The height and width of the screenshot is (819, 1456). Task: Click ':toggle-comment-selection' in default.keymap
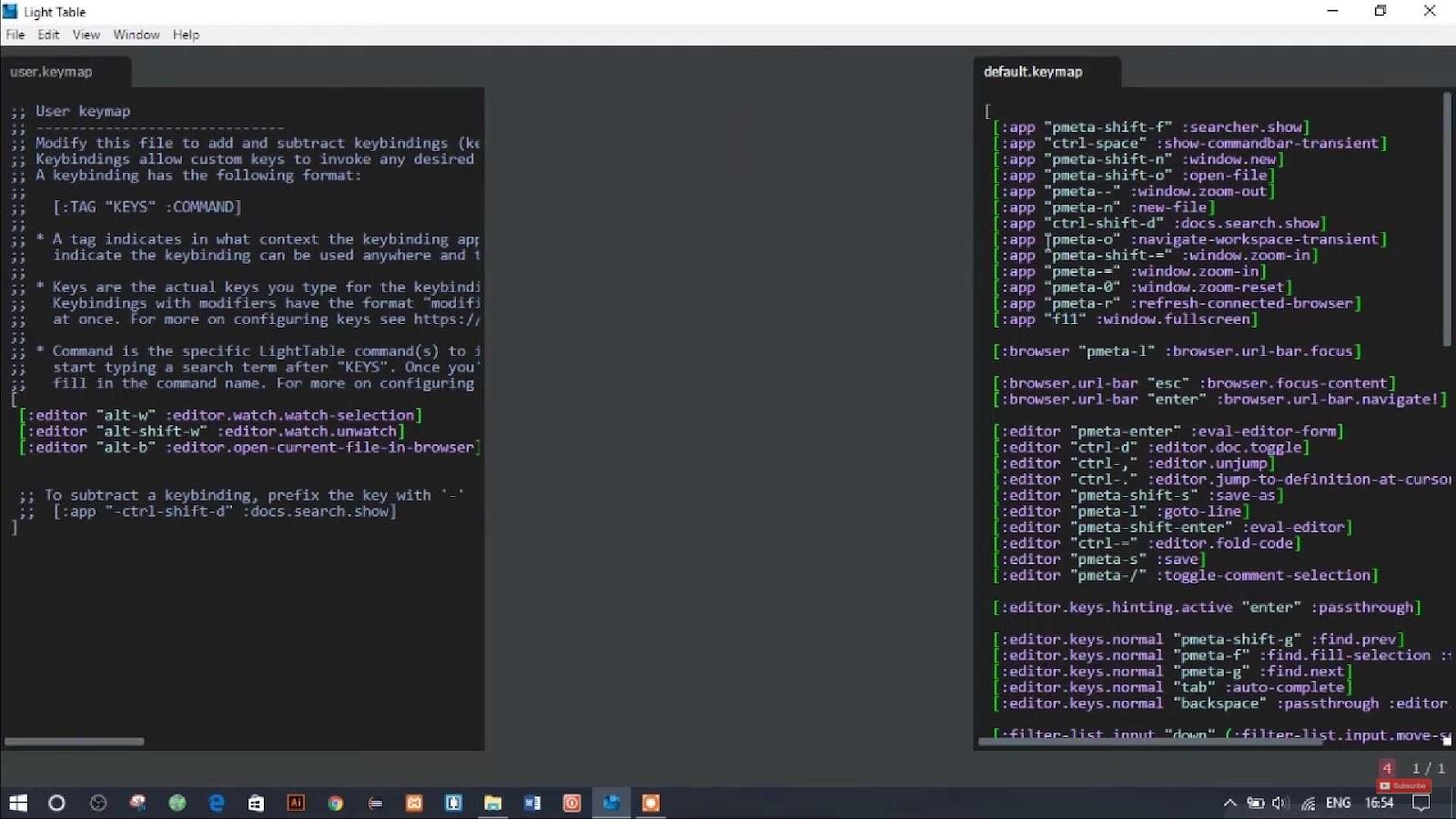click(x=1263, y=575)
